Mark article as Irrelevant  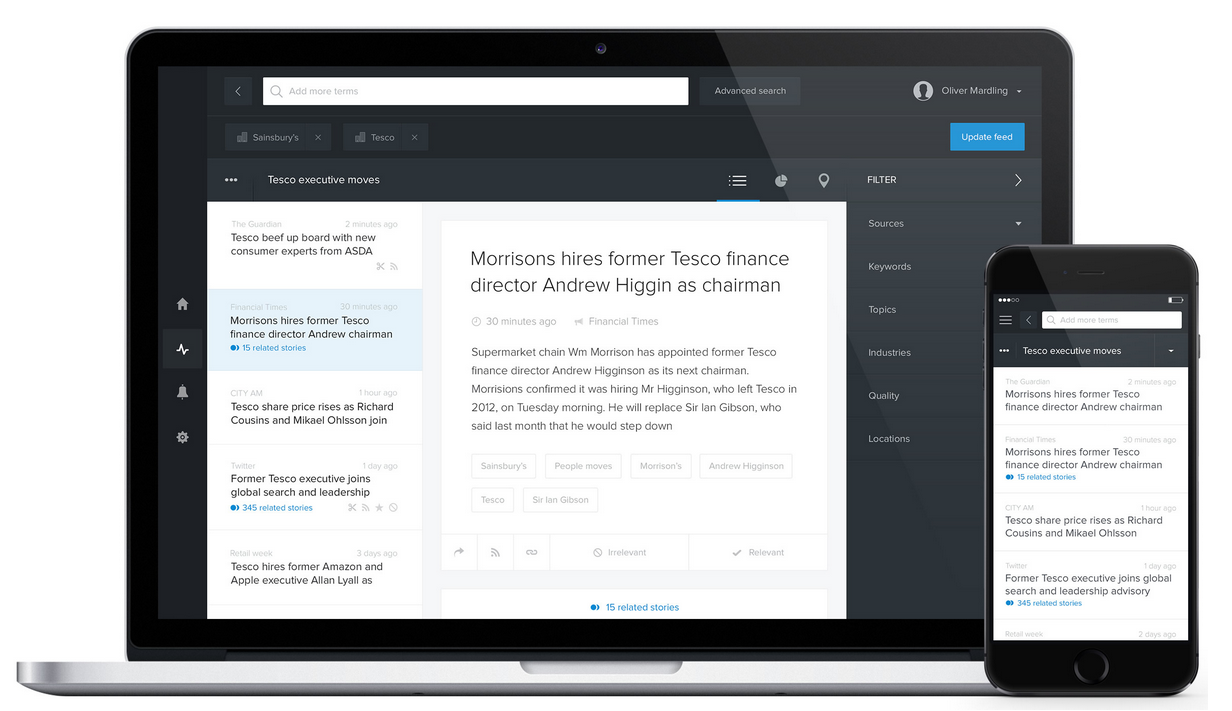[x=619, y=552]
